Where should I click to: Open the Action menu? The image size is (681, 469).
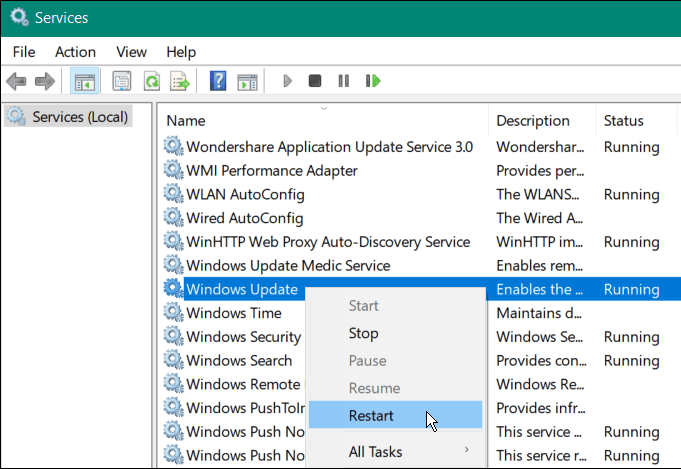point(75,52)
